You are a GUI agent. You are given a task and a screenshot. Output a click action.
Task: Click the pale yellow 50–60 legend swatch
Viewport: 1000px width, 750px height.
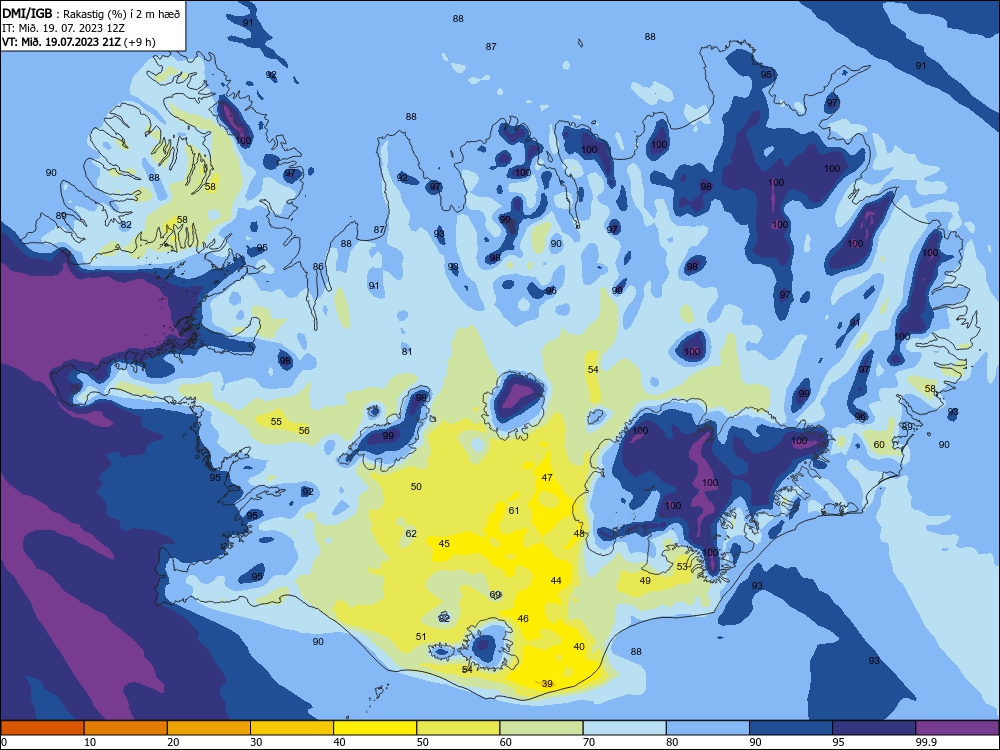pyautogui.click(x=458, y=728)
